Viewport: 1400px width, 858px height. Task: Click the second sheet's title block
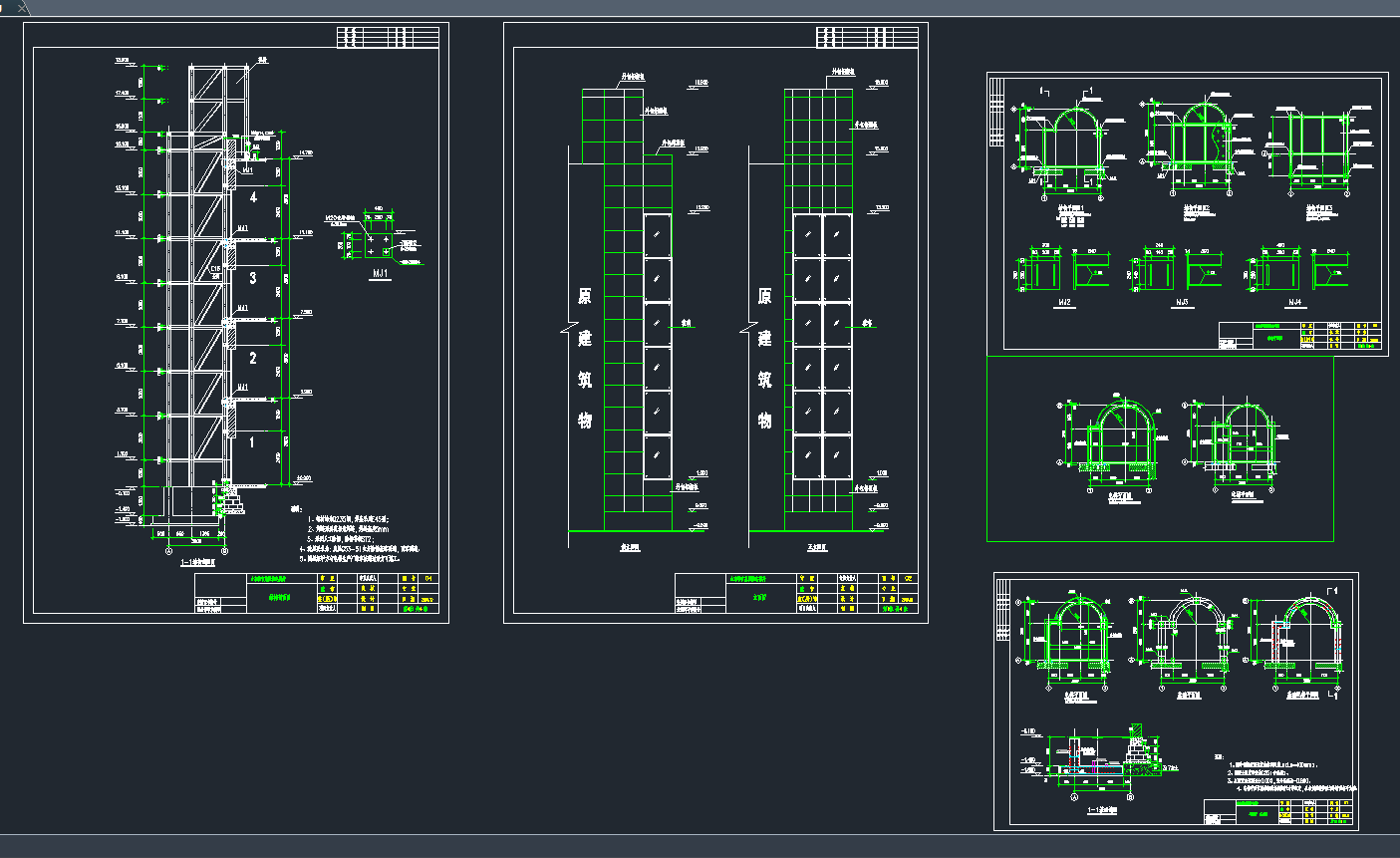point(795,592)
